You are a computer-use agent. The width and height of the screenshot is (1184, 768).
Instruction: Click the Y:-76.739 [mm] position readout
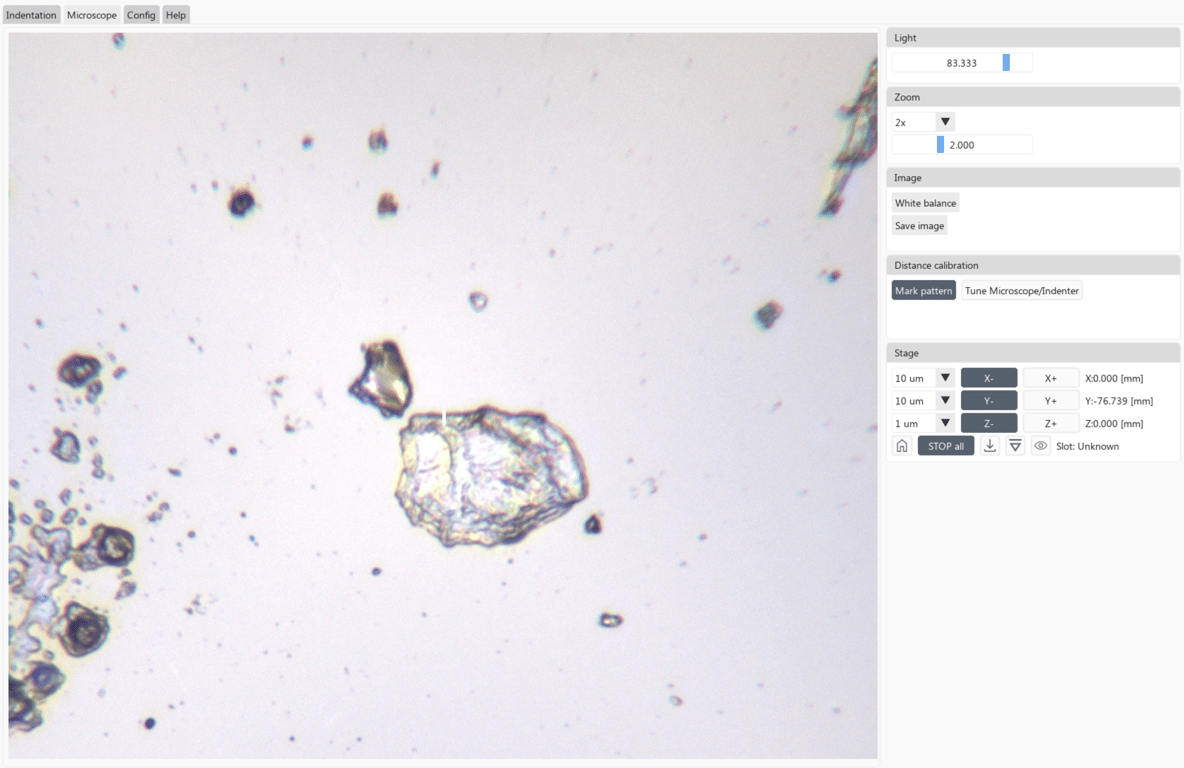1119,400
